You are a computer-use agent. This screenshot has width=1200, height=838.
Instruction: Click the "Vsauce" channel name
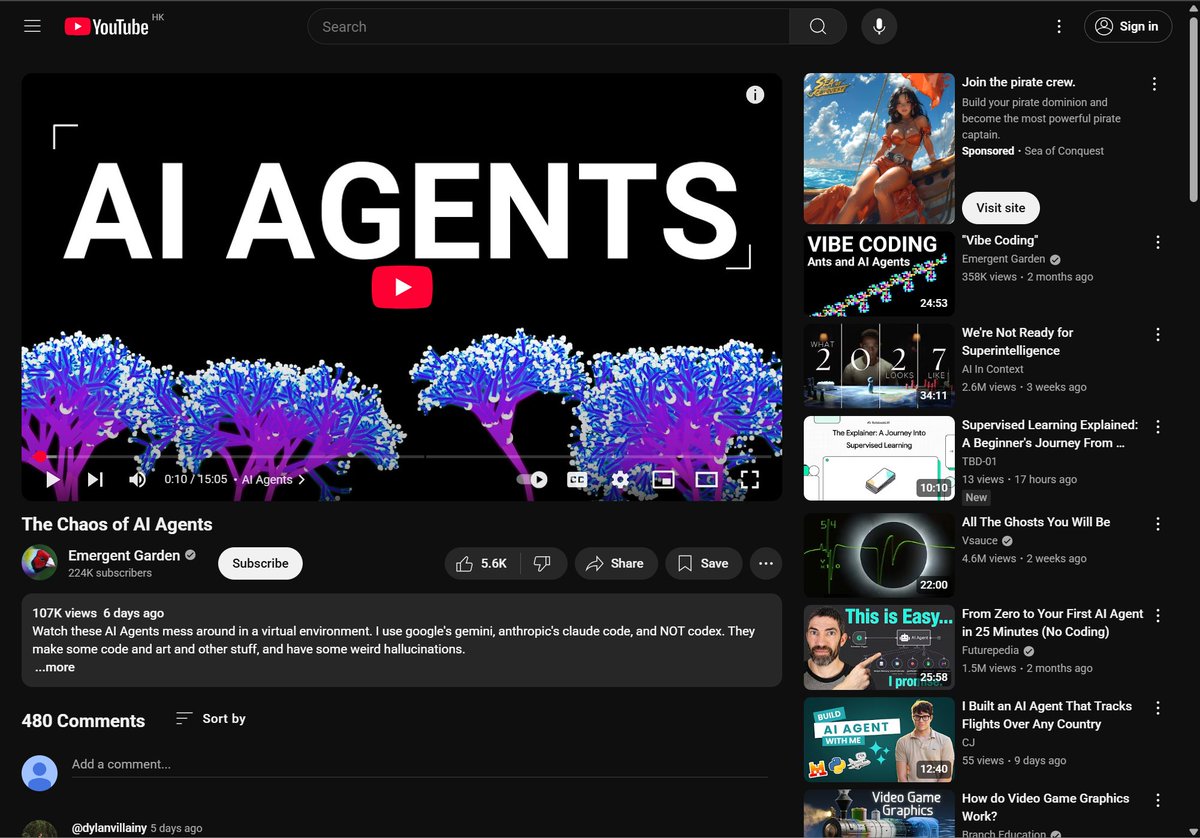(981, 540)
